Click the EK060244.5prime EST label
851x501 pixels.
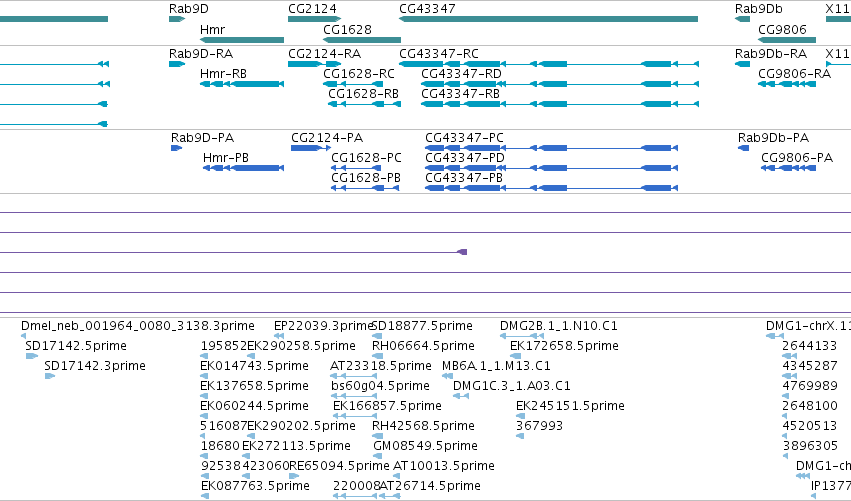click(x=255, y=406)
